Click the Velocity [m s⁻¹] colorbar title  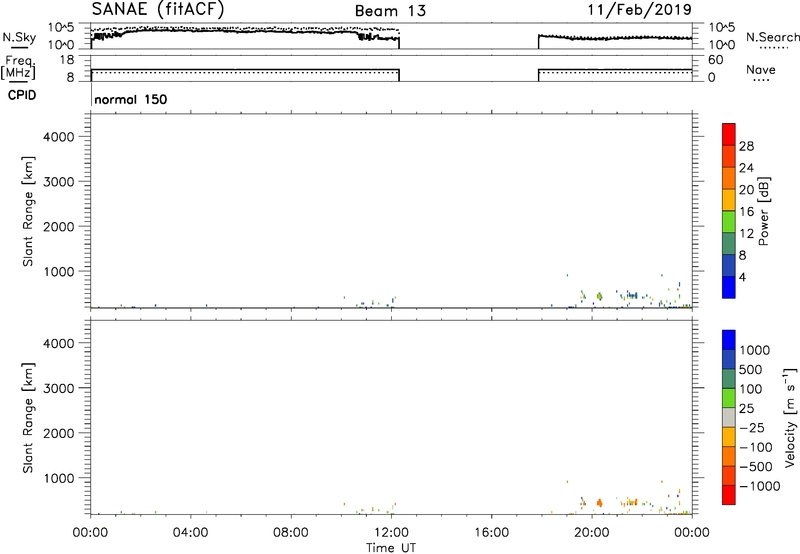click(790, 417)
